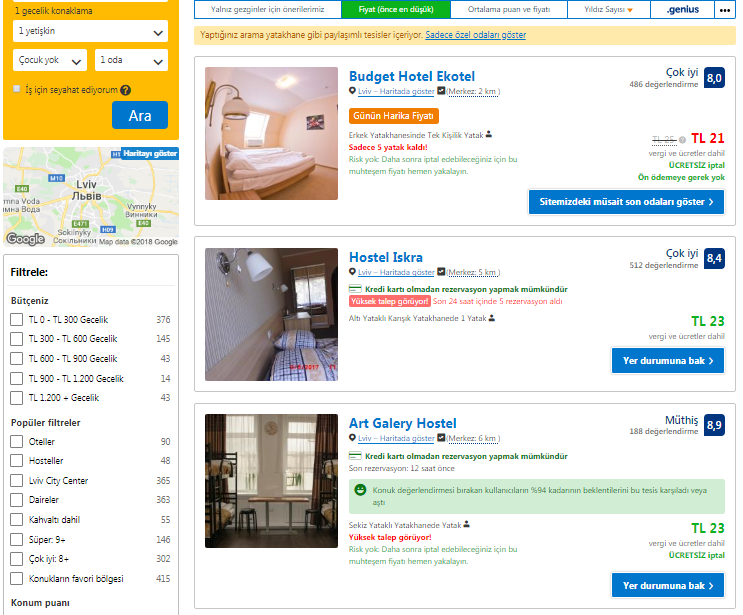Toggle the Kahvaltı dahil filter checkbox
Viewport: 743px width, 615px height.
[17, 520]
